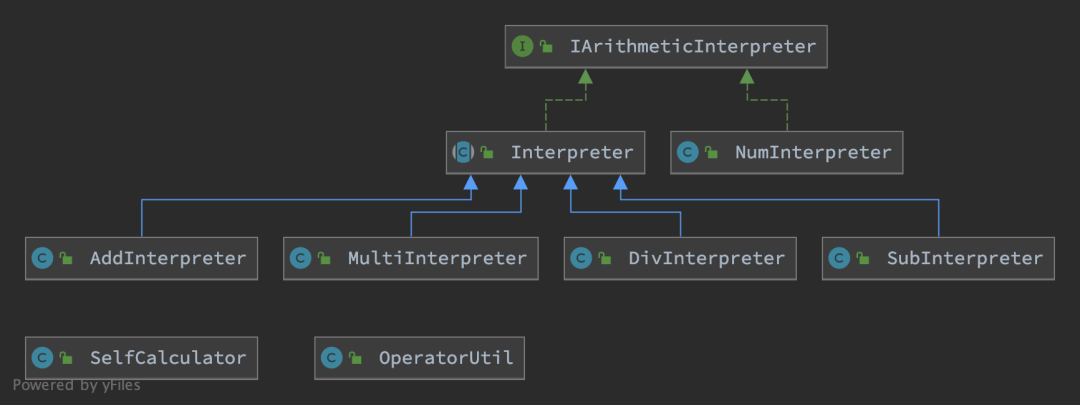
Task: Click the class icon on MultiInterpreter
Action: tap(301, 258)
